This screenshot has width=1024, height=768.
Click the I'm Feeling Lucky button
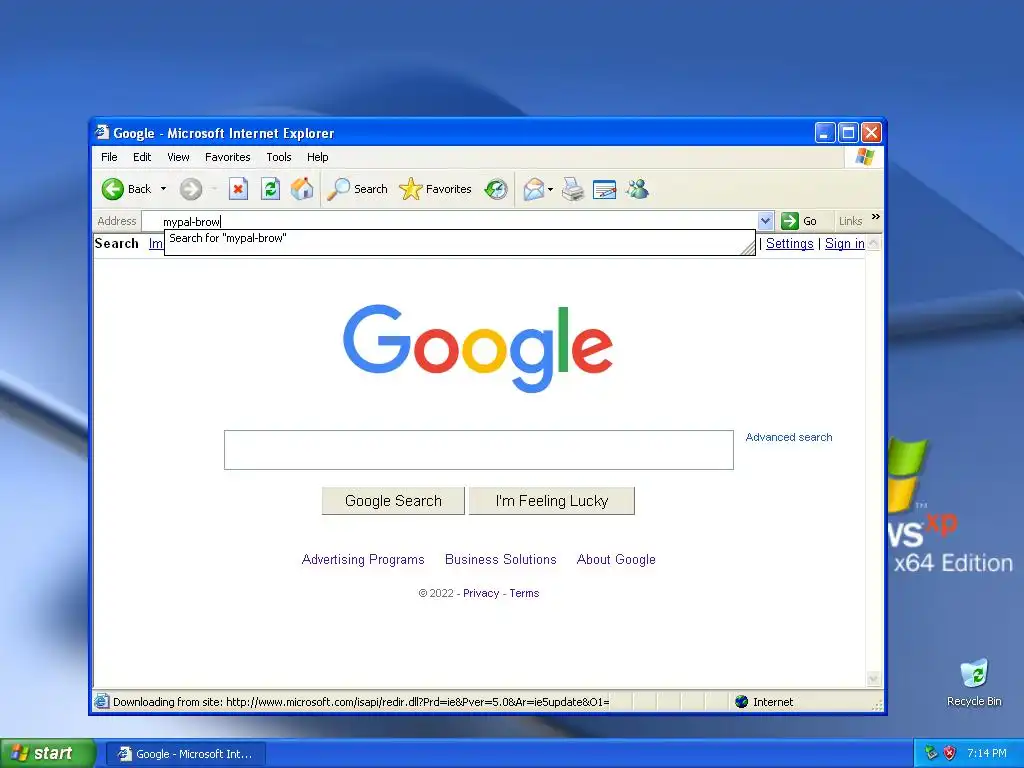click(x=552, y=501)
